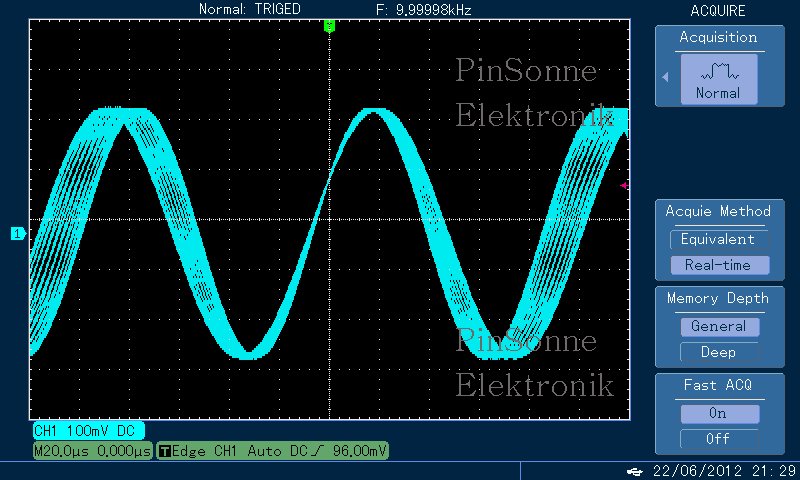Click the ACQUIRE menu title
Image resolution: width=800 pixels, height=480 pixels.
[718, 11]
